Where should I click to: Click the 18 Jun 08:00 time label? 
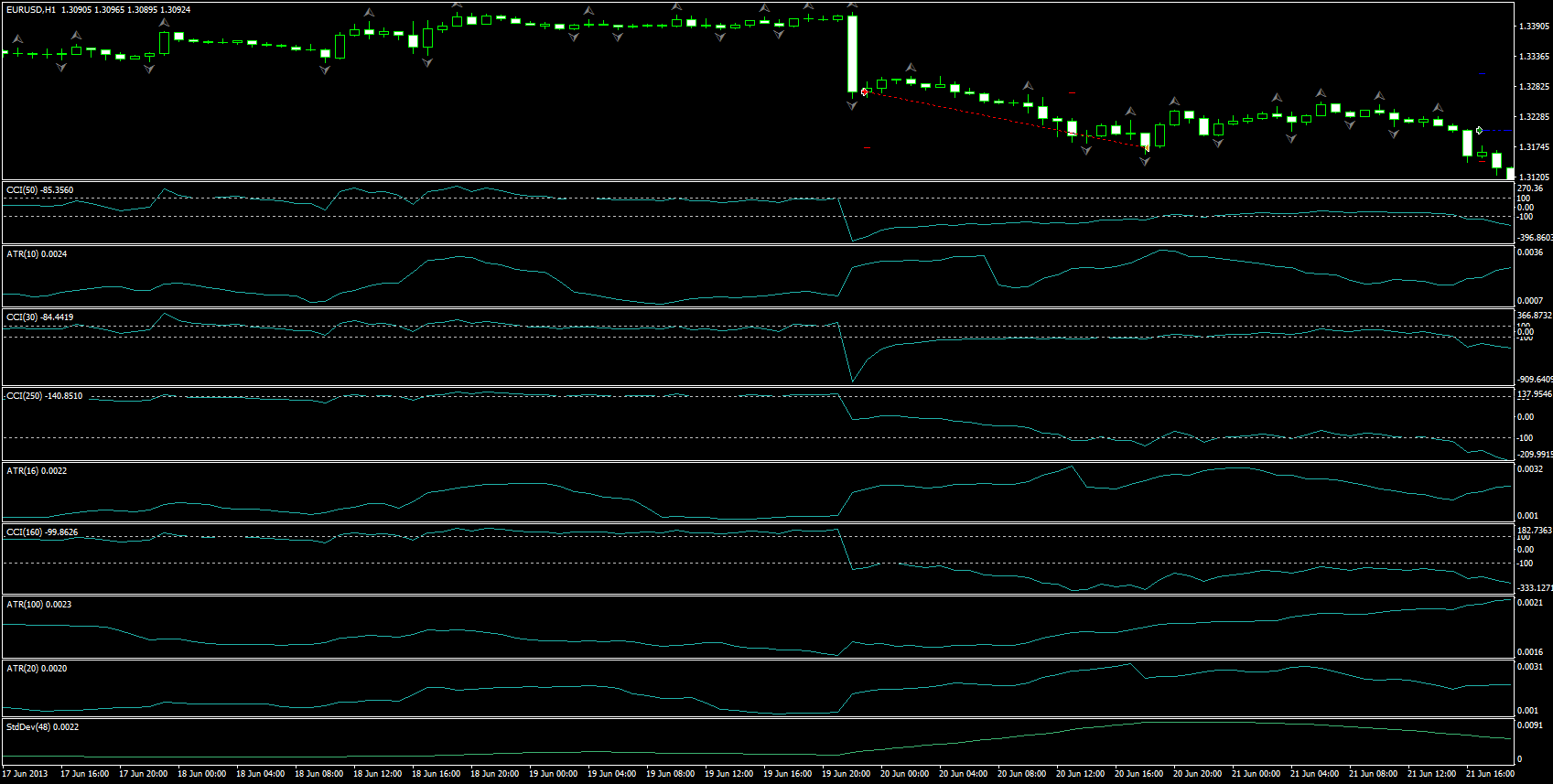click(319, 774)
